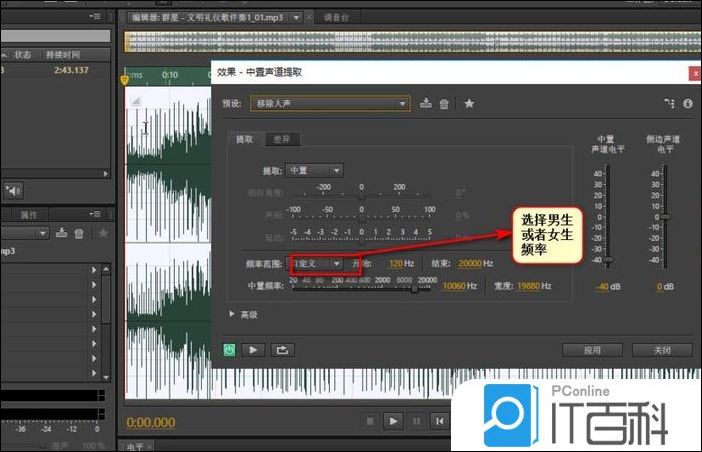Delete the preset using trash icon
Screen dimensions: 702x452
pyautogui.click(x=444, y=103)
